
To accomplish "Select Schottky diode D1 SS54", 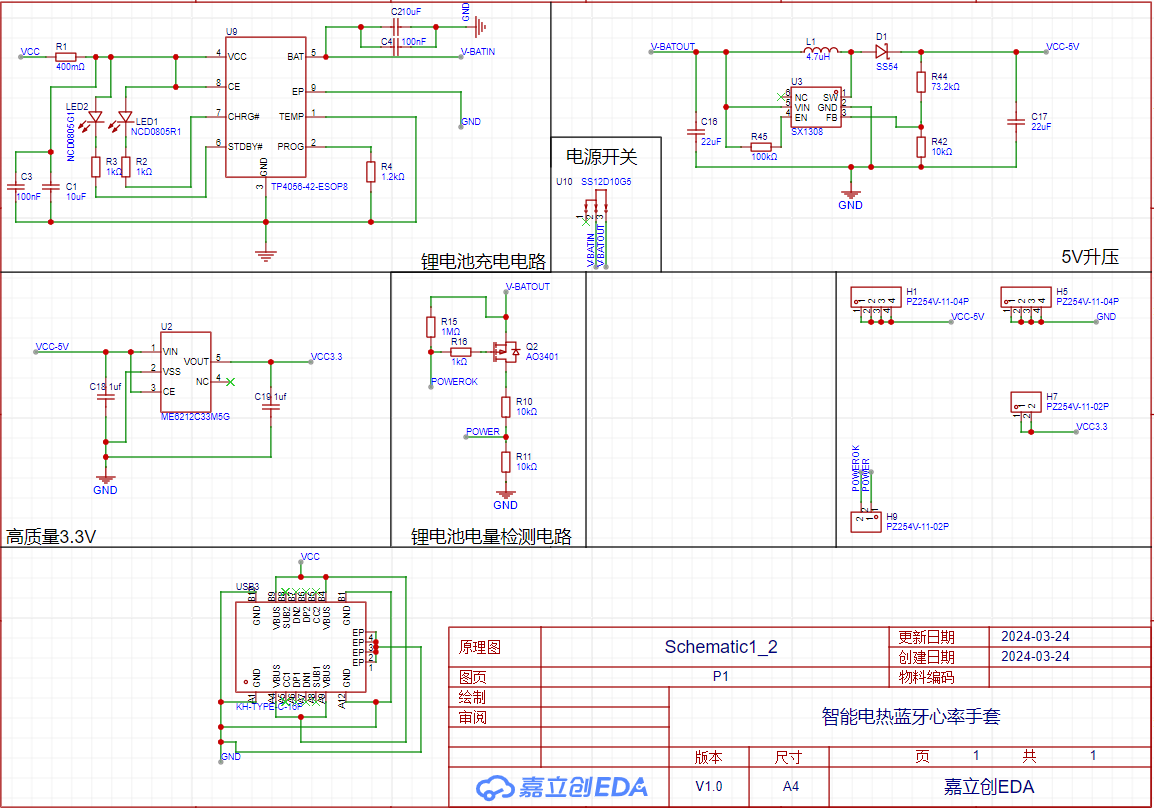I will [x=882, y=52].
